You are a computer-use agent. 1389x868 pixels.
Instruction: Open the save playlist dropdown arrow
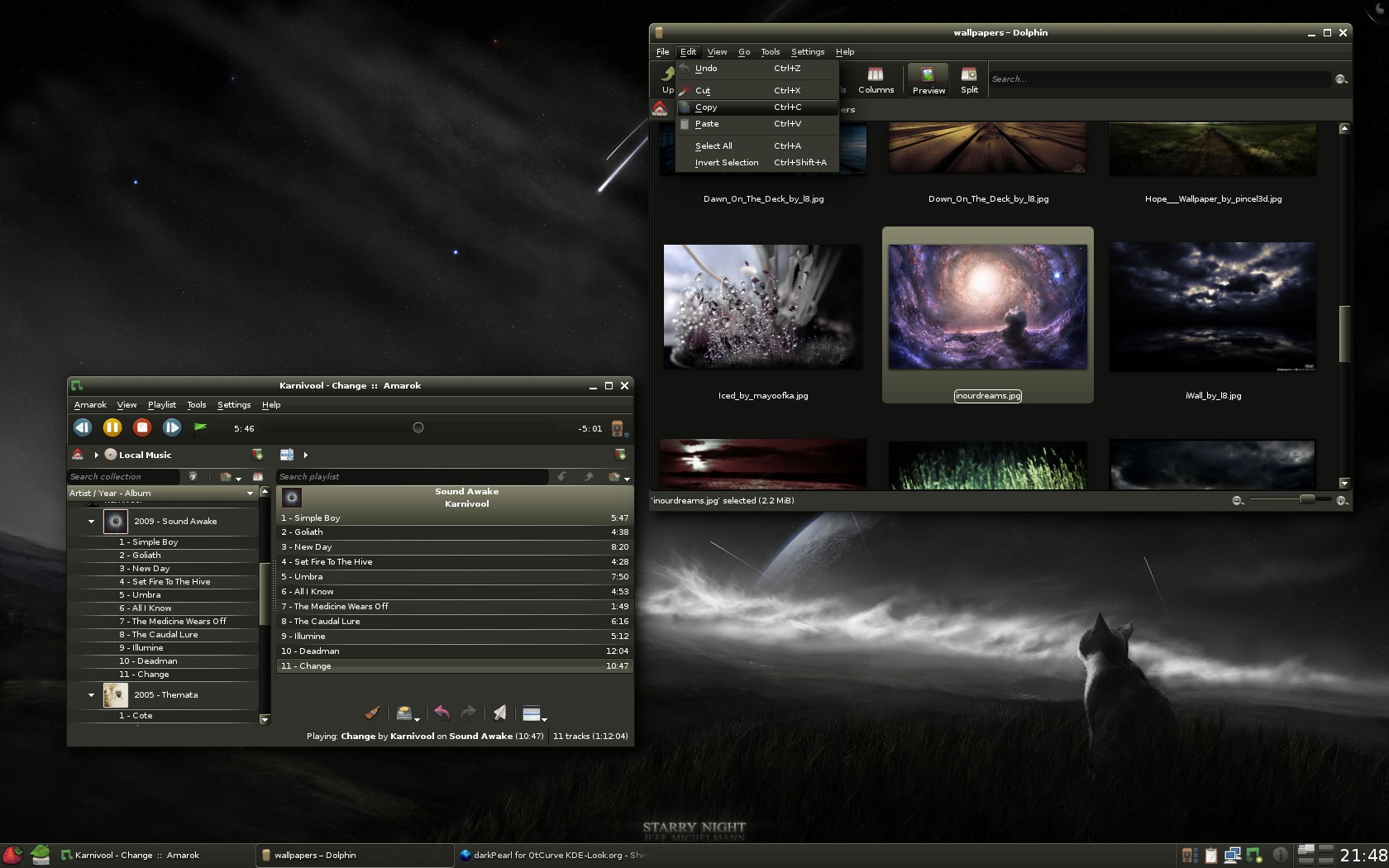[x=417, y=720]
